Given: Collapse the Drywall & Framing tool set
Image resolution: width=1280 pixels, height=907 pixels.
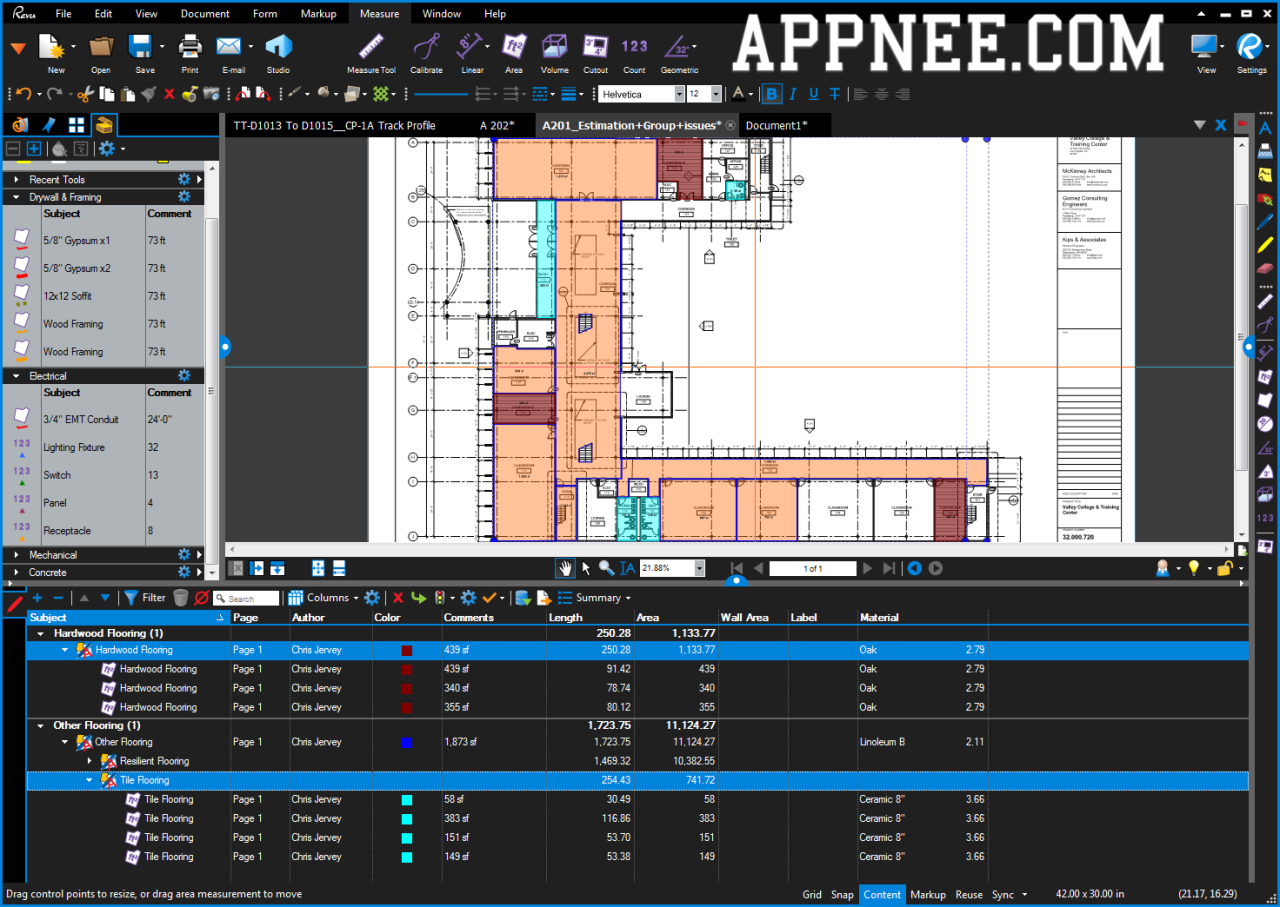Looking at the screenshot, I should [18, 197].
